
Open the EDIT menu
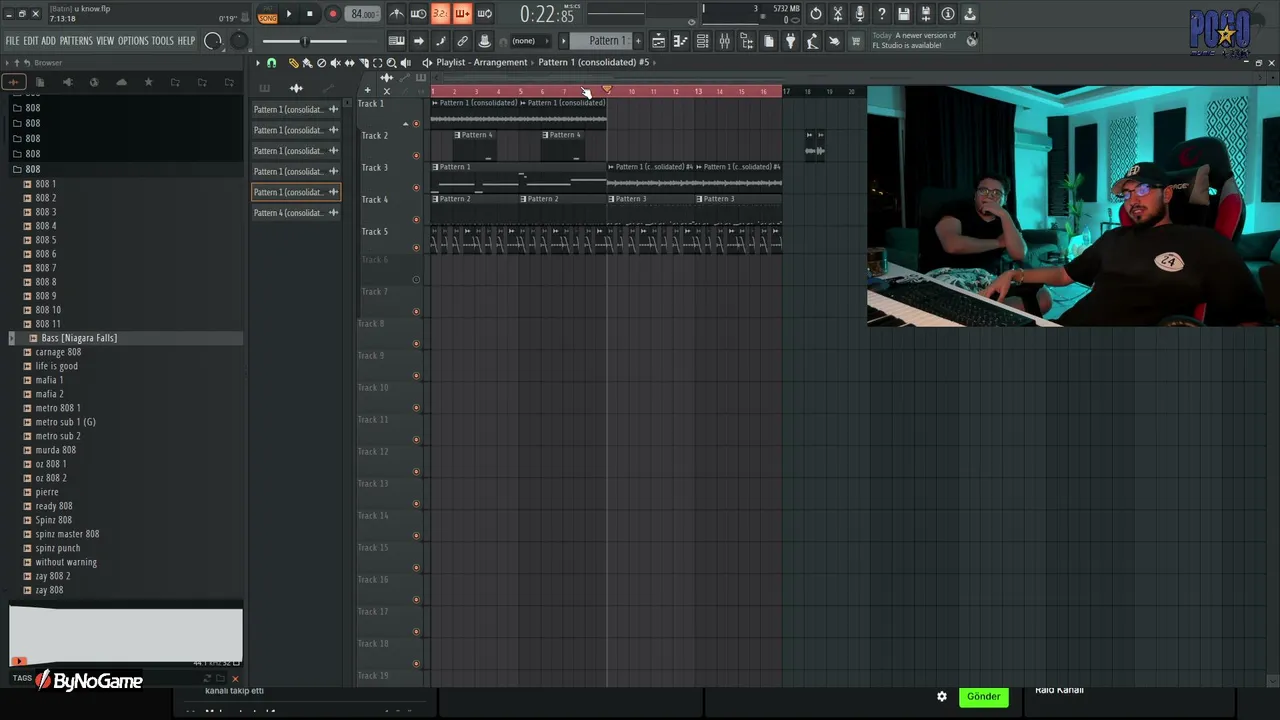click(31, 41)
